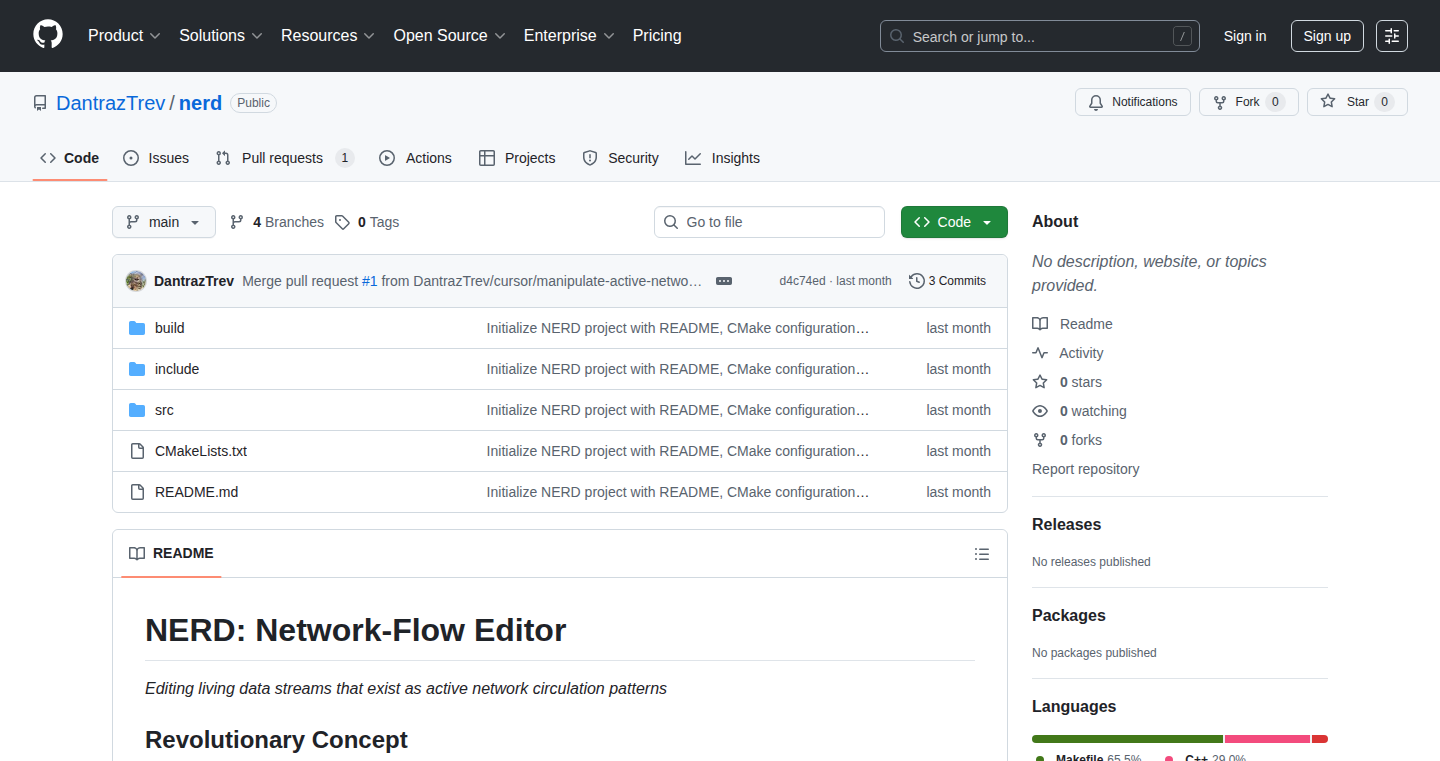The width and height of the screenshot is (1440, 761).
Task: Click the search magnifier icon in header
Action: point(897,37)
